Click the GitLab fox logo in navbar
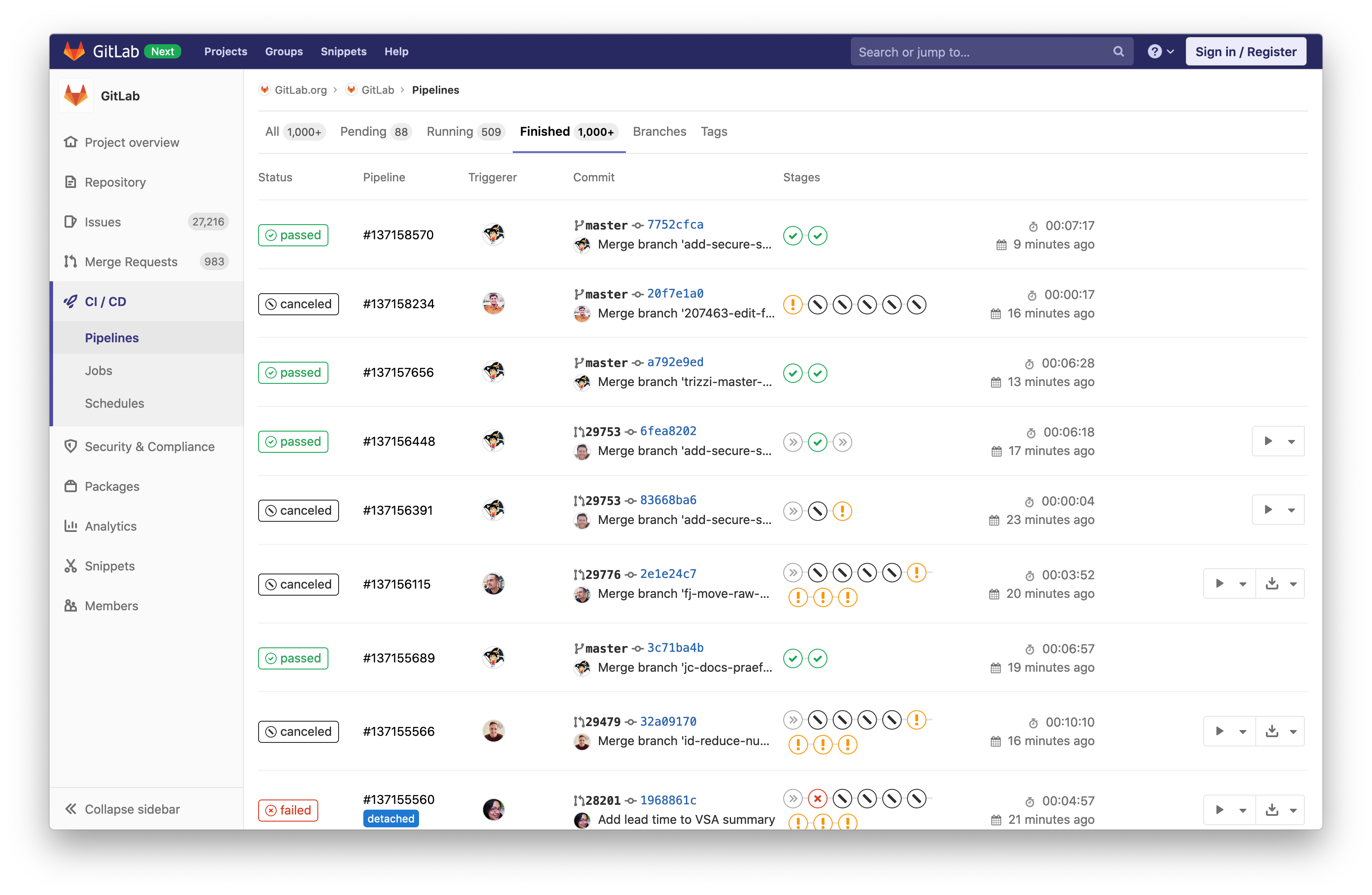 coord(74,51)
